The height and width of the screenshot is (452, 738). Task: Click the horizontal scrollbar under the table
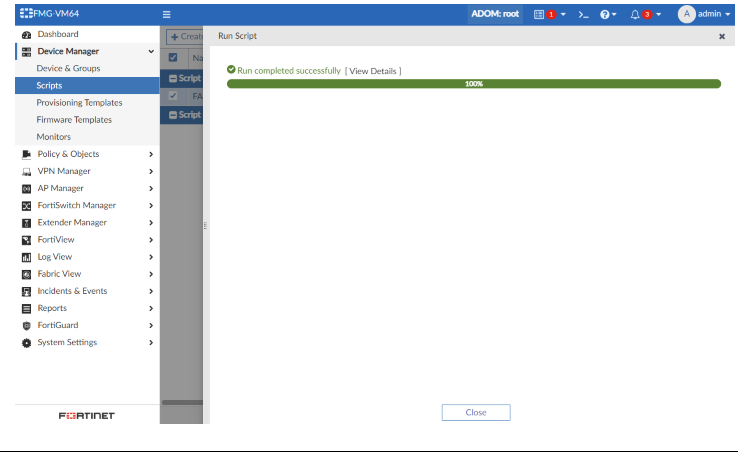click(182, 403)
